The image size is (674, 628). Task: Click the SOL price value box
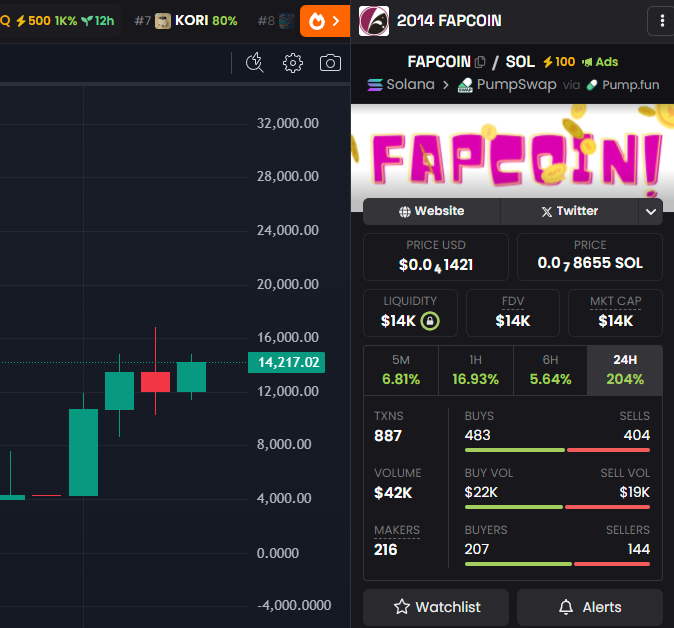click(590, 257)
